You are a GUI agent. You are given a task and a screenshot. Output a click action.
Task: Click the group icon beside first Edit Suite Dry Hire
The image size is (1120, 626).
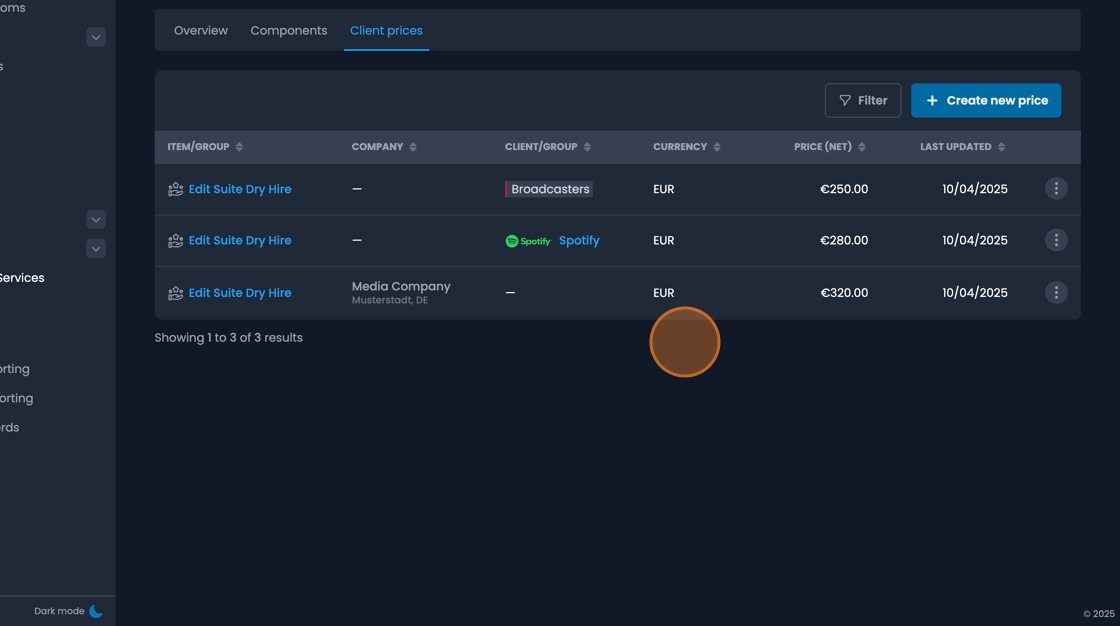tap(174, 188)
